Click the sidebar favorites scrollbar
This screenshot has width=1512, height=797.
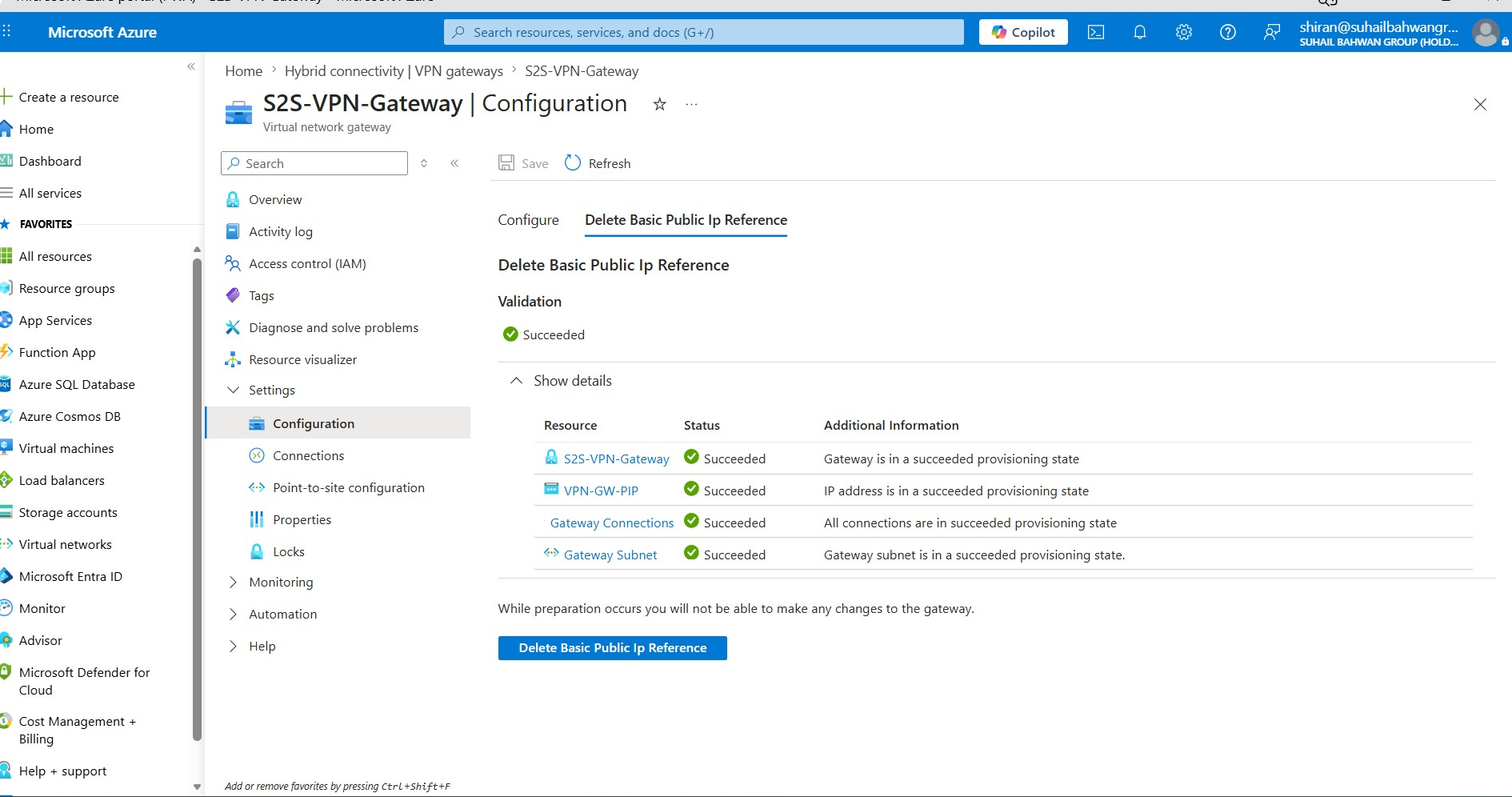(x=197, y=500)
